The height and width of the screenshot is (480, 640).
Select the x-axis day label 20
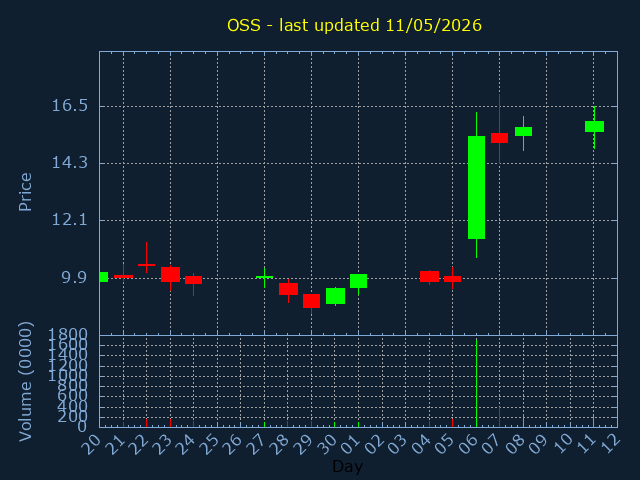coord(91,444)
